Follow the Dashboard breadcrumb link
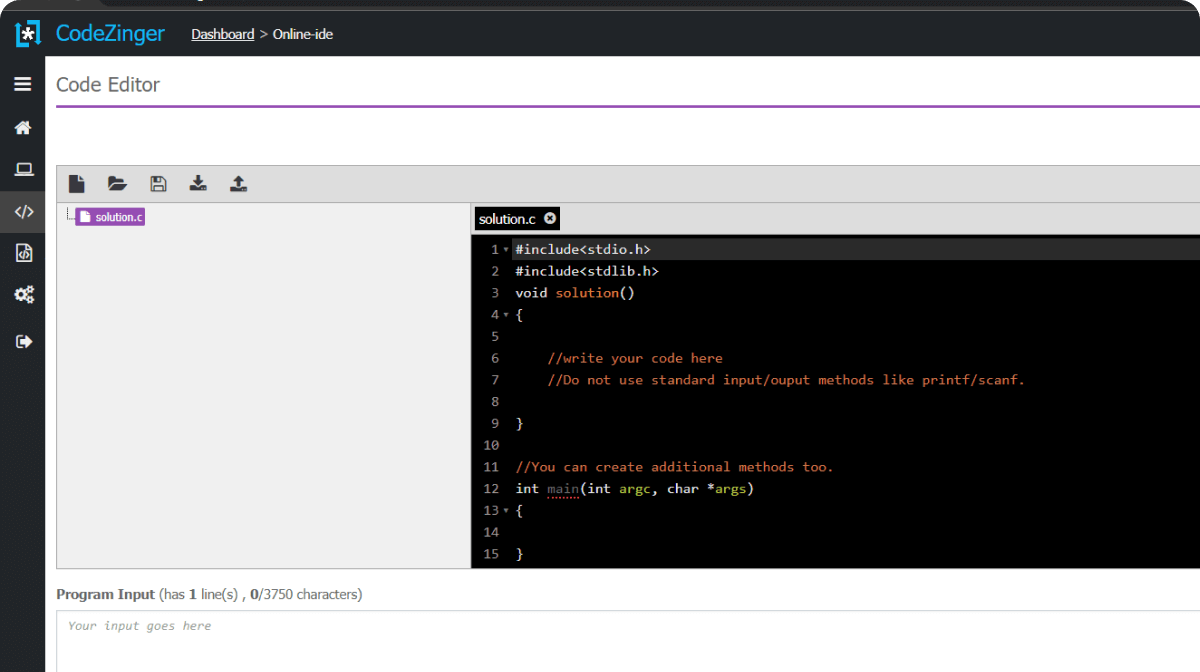The height and width of the screenshot is (672, 1200). coord(223,34)
